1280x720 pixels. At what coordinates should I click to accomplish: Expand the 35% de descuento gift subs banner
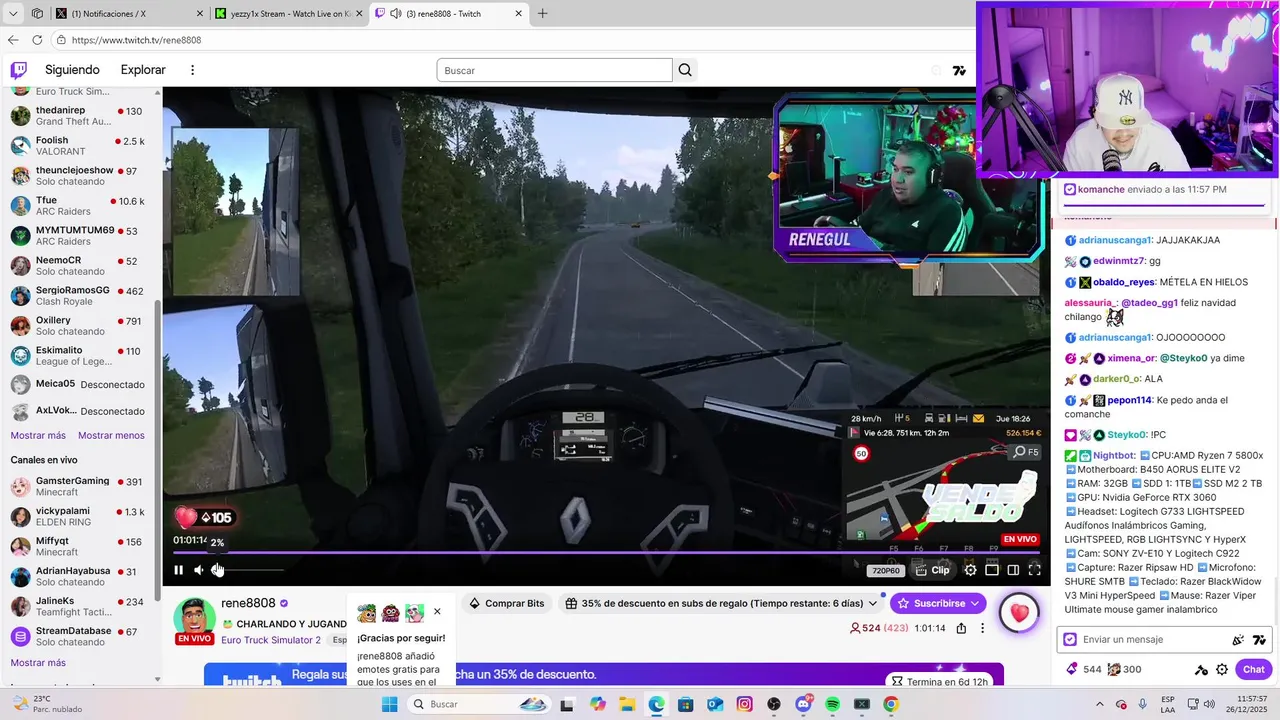point(721,603)
